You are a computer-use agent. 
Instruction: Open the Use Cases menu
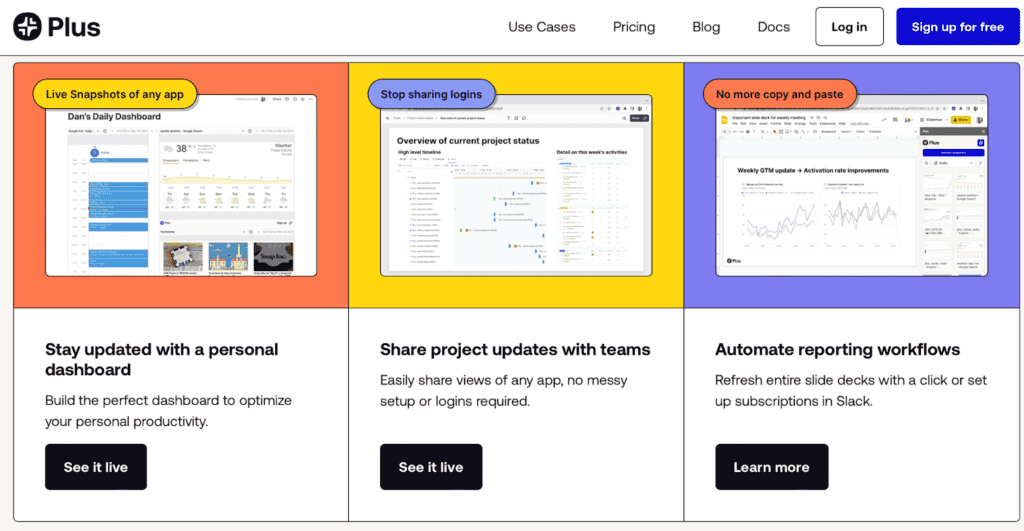[541, 27]
